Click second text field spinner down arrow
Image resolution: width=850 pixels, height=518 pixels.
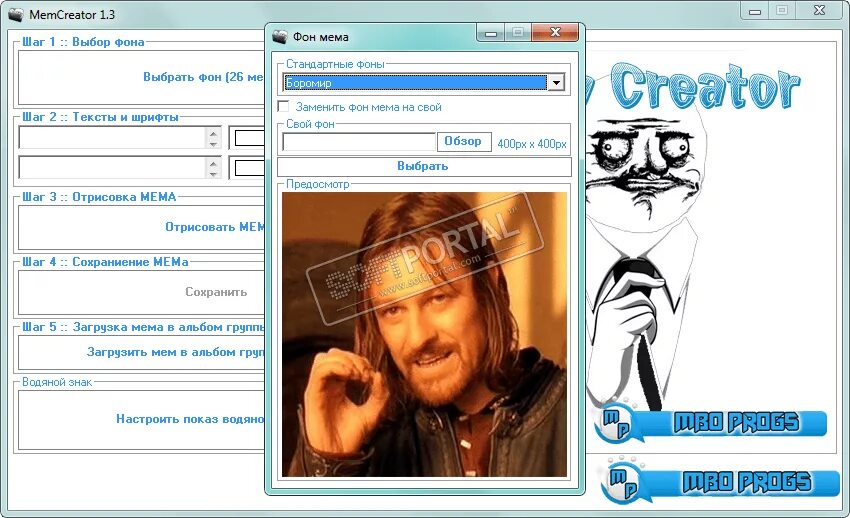(214, 173)
